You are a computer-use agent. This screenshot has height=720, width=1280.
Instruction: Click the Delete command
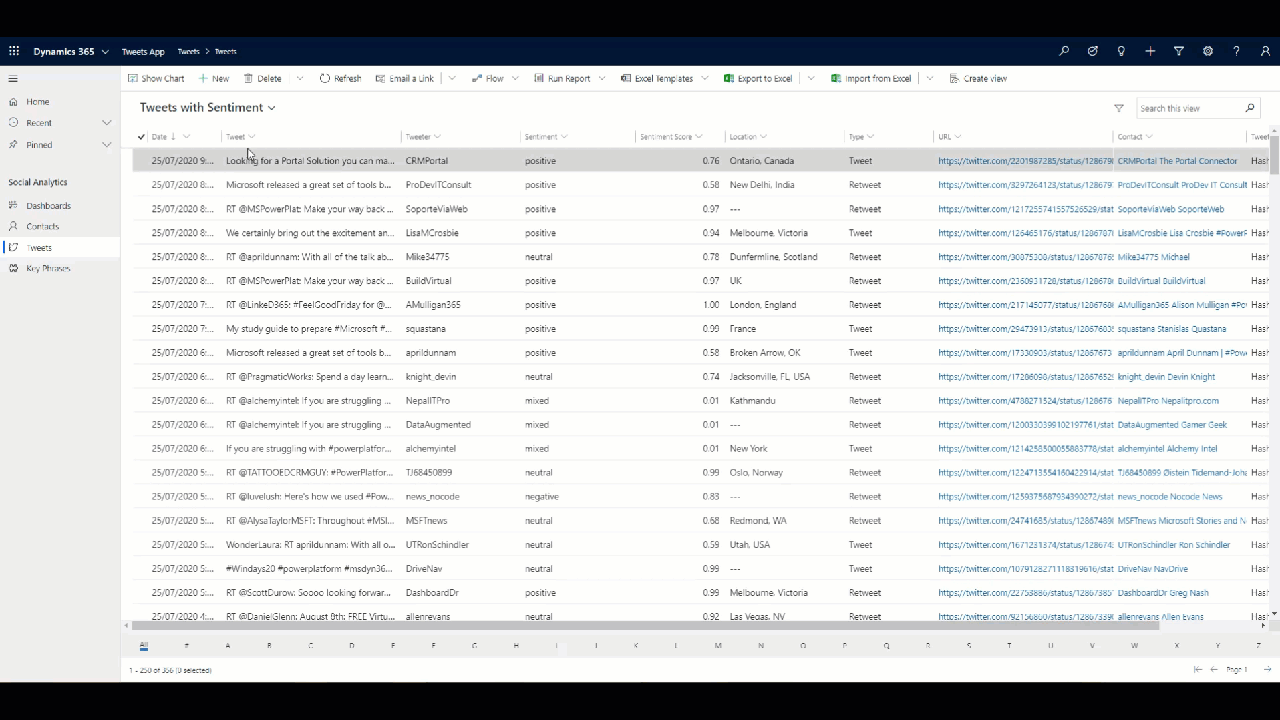pyautogui.click(x=263, y=78)
